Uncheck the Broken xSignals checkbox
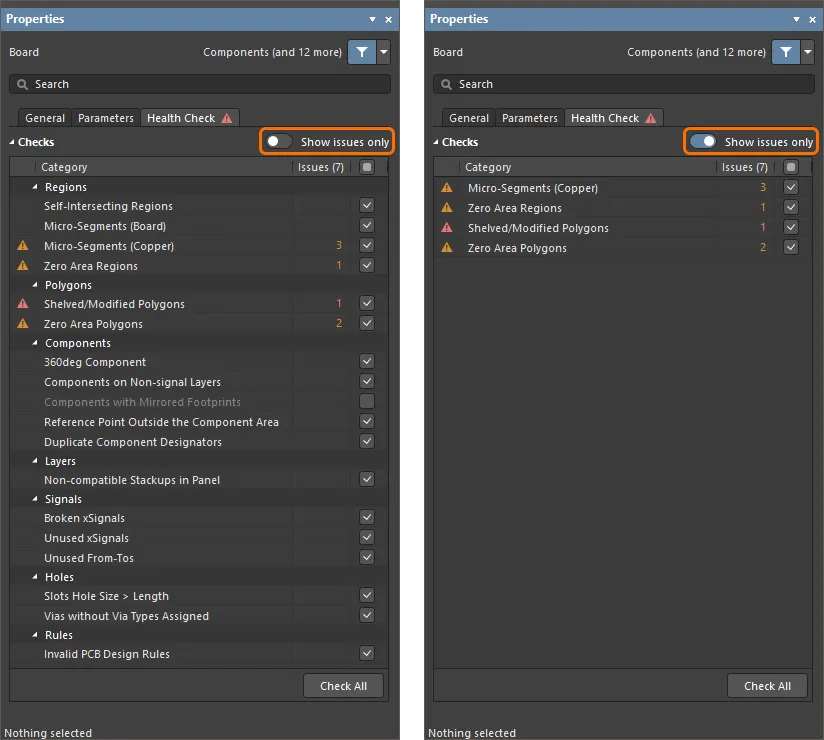Image resolution: width=824 pixels, height=740 pixels. coord(367,518)
